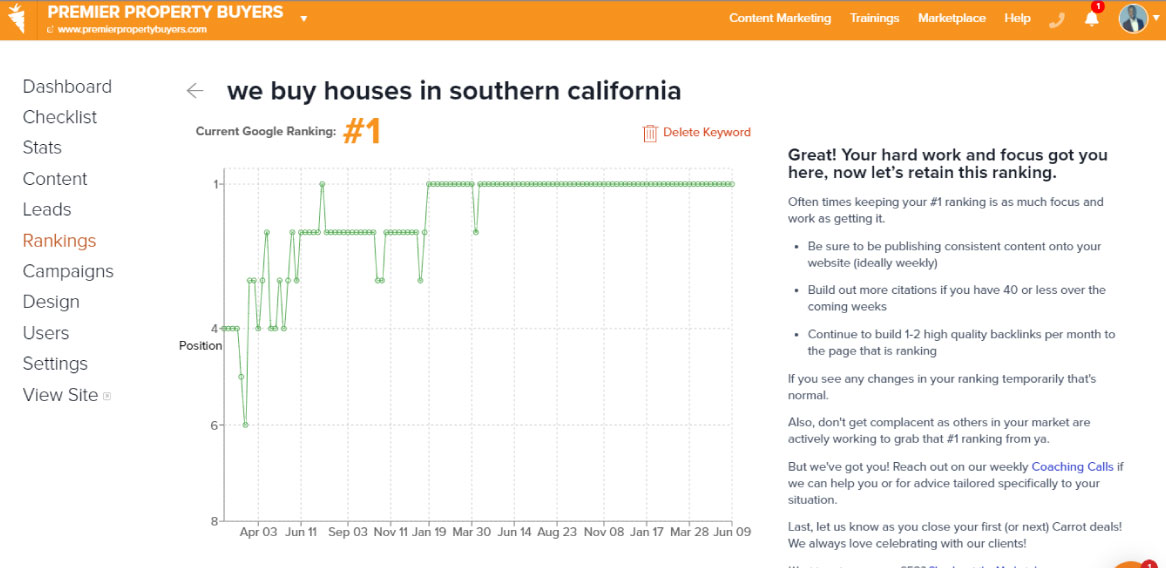
Task: Click external link icon beside View Site
Action: click(107, 396)
